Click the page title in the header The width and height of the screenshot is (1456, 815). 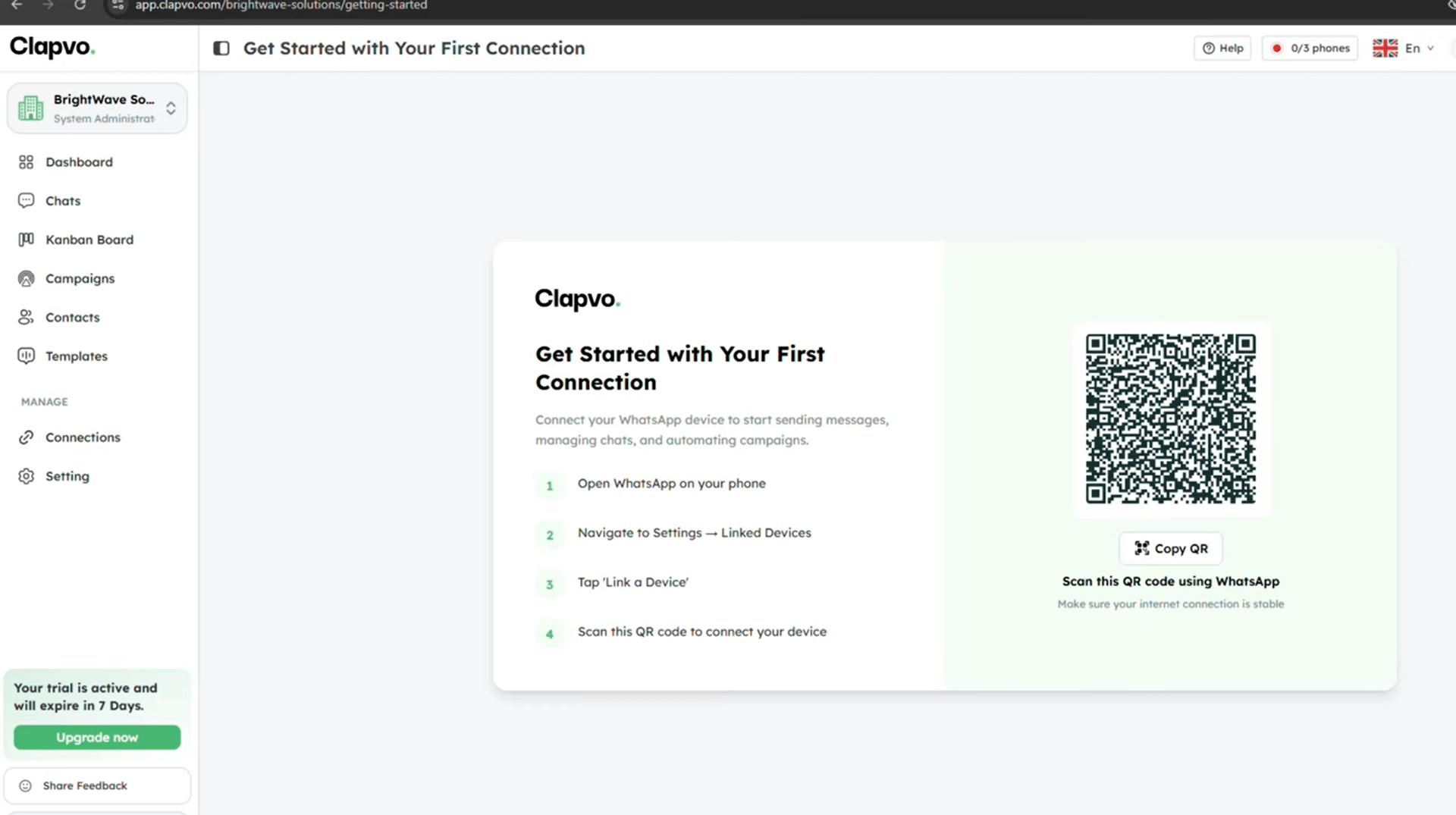[414, 49]
